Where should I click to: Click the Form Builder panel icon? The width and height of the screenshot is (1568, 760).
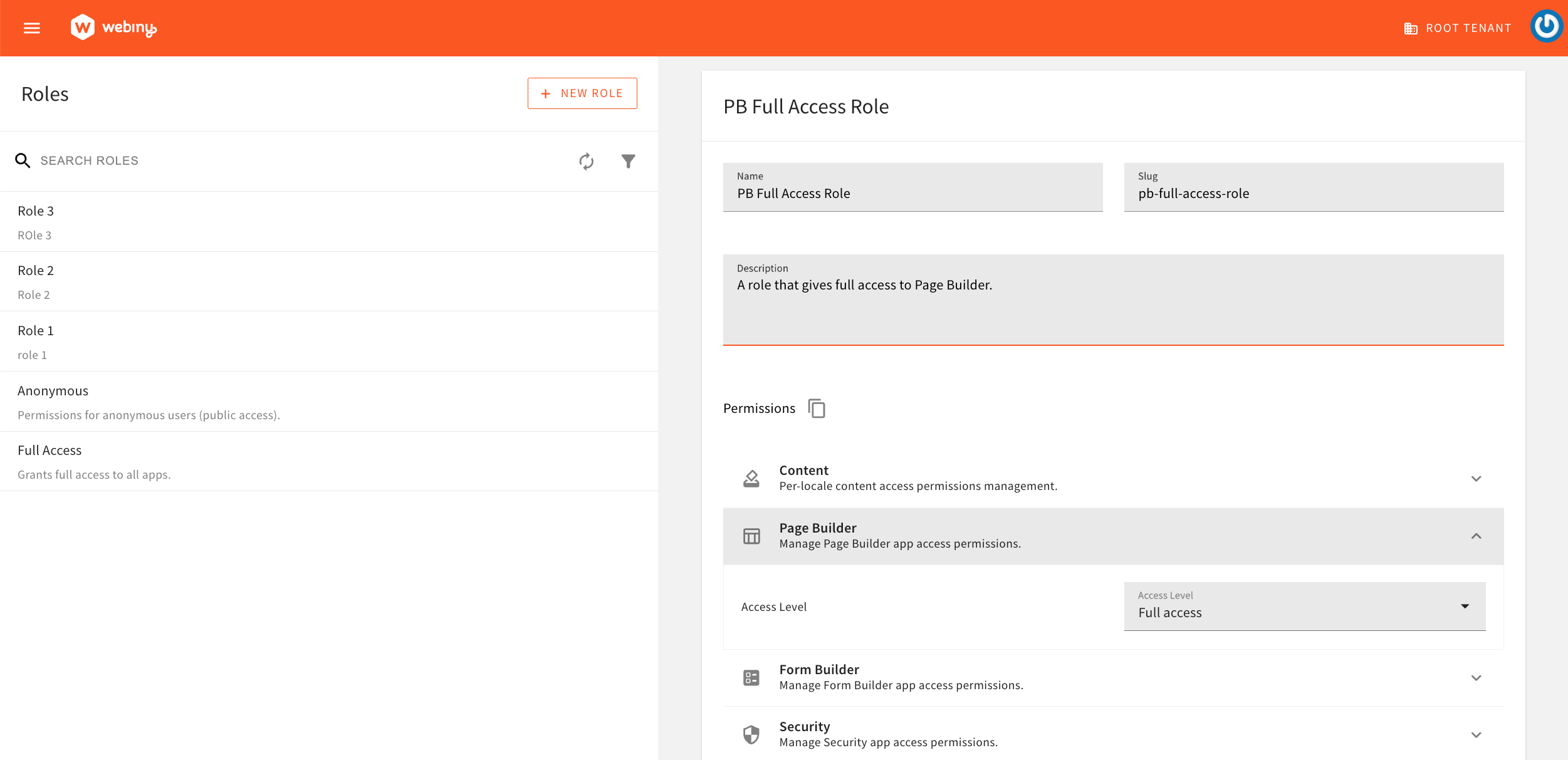coord(751,677)
